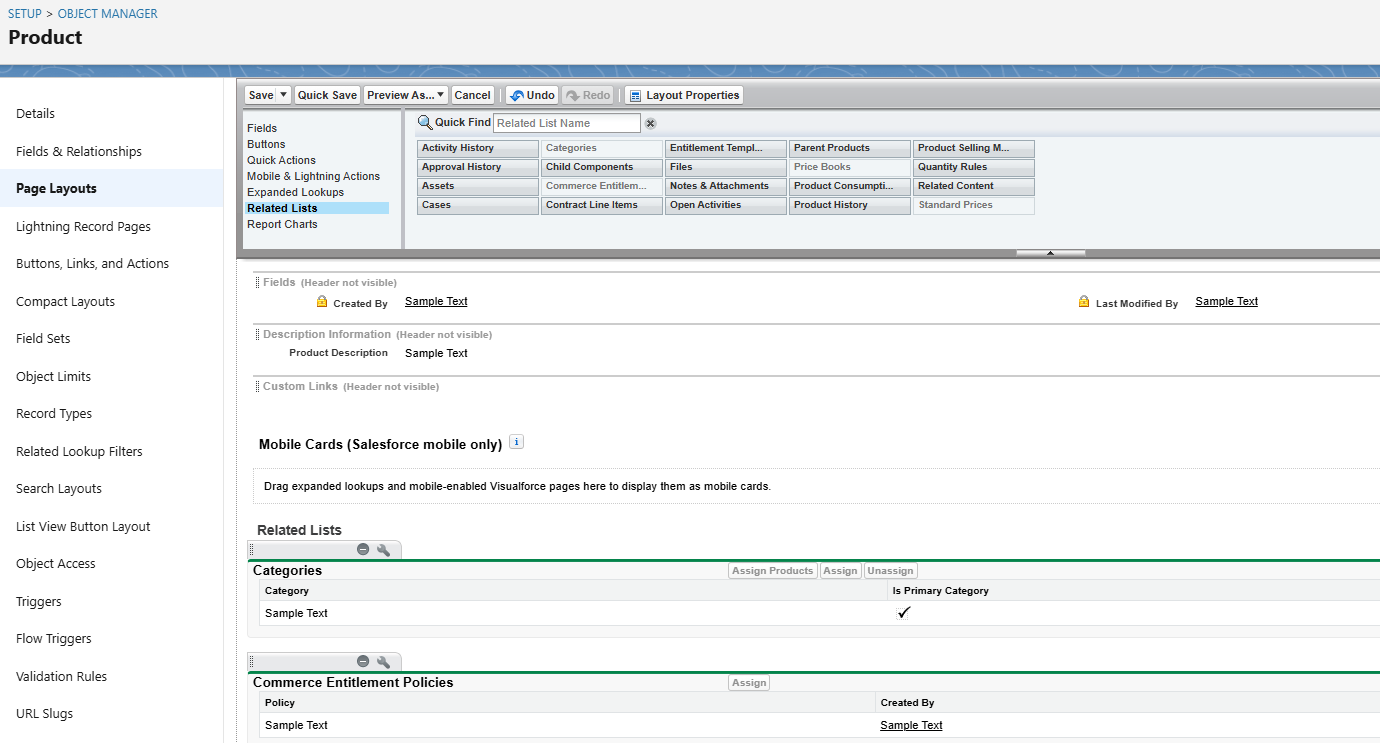Click the Mobile Cards info icon
Viewport: 1380px width, 743px height.
point(517,442)
